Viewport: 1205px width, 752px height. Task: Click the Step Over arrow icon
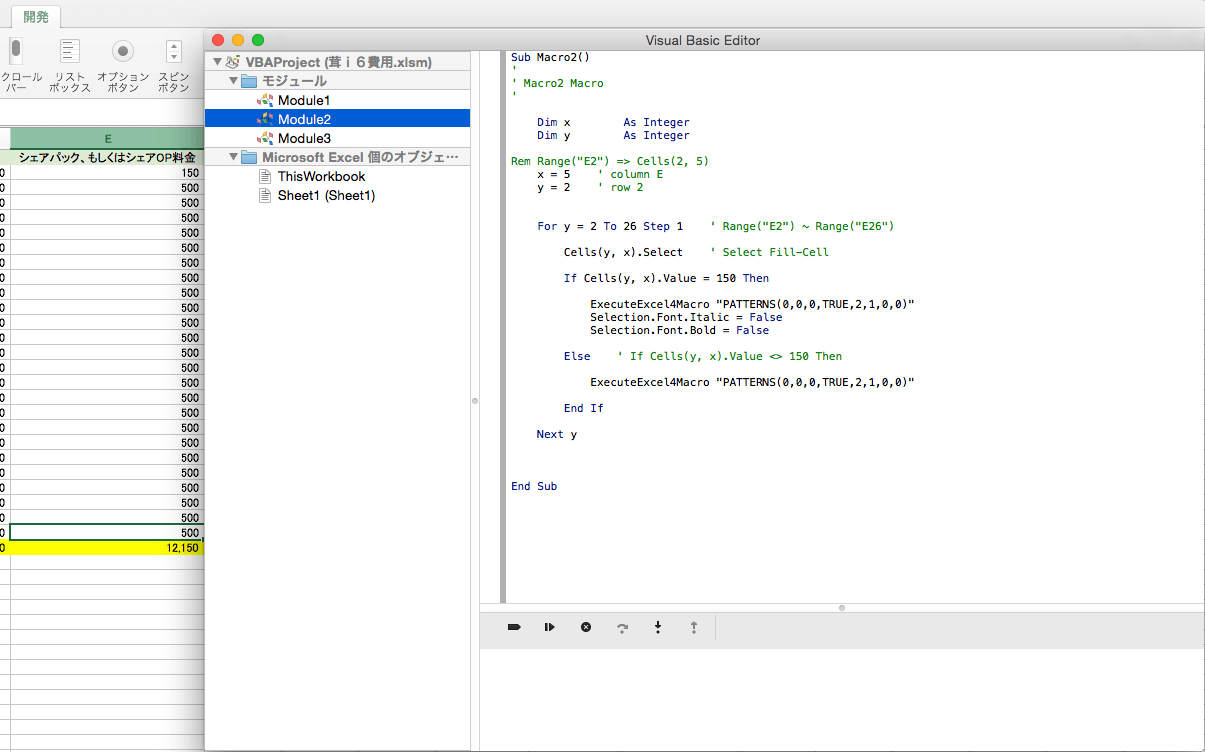coord(622,628)
